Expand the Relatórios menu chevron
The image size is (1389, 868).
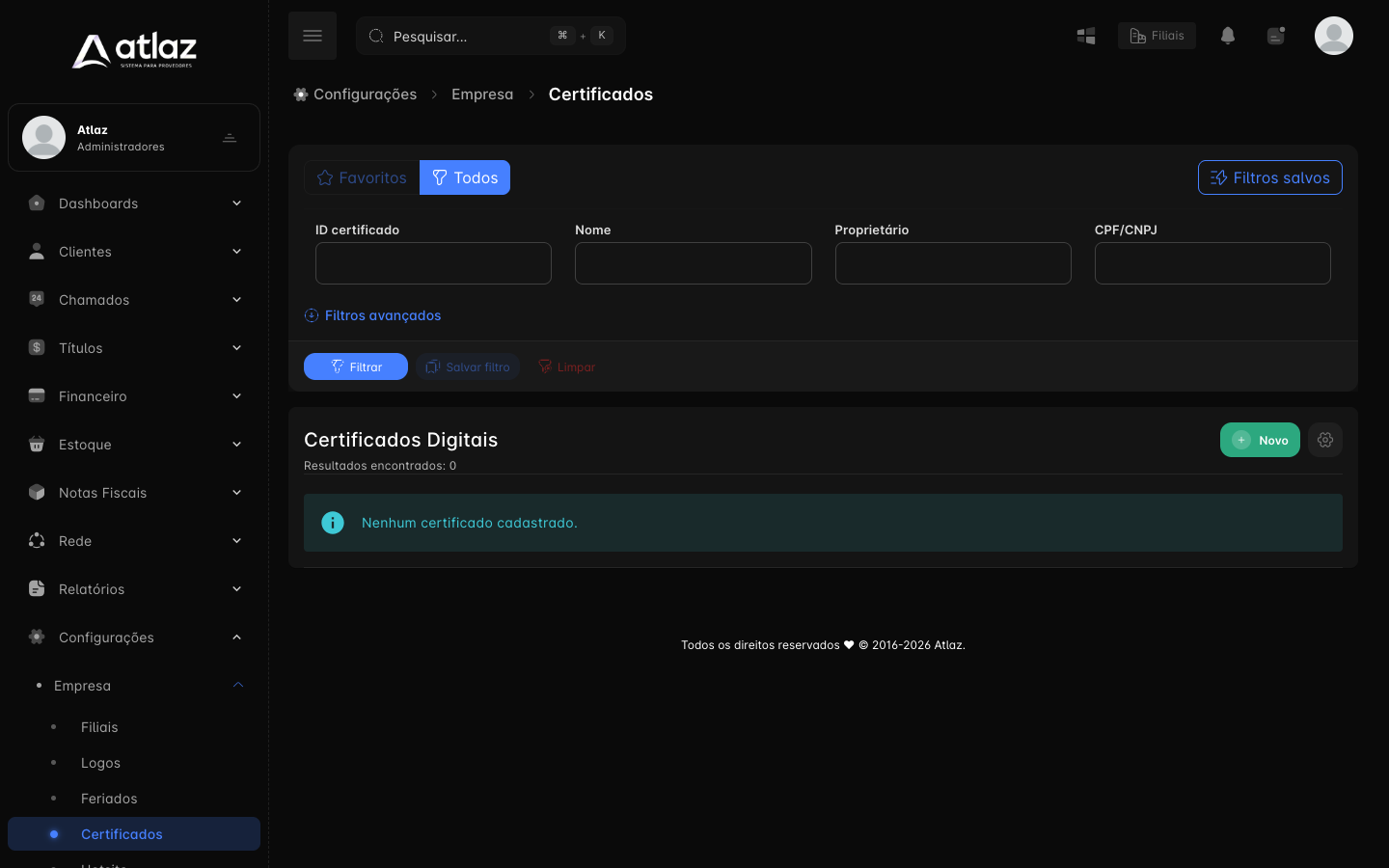pos(236,588)
